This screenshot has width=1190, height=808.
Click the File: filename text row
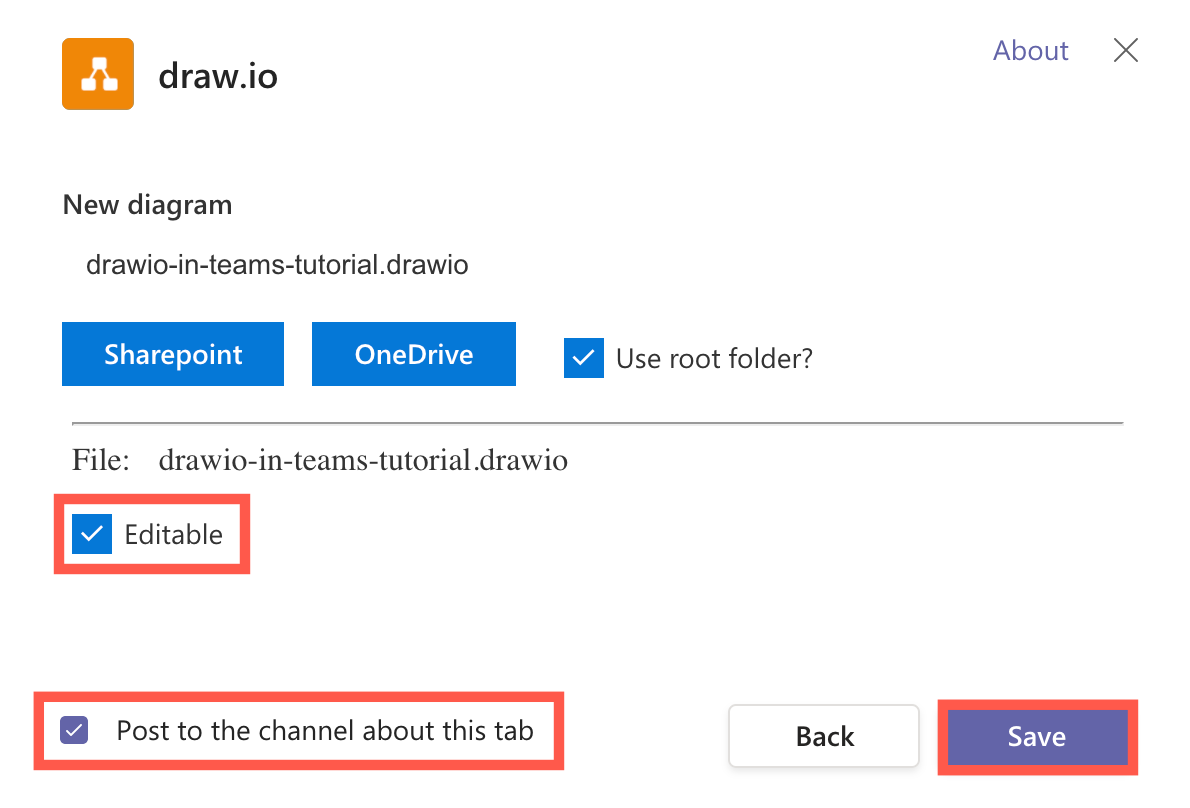[x=320, y=460]
